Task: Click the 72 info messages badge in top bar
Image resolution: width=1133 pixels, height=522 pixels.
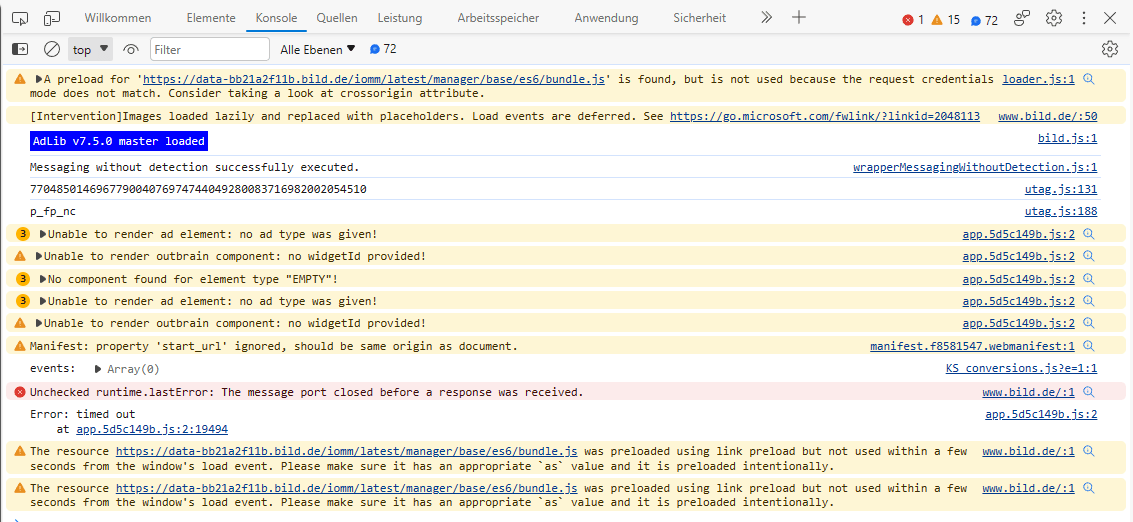Action: [x=983, y=20]
